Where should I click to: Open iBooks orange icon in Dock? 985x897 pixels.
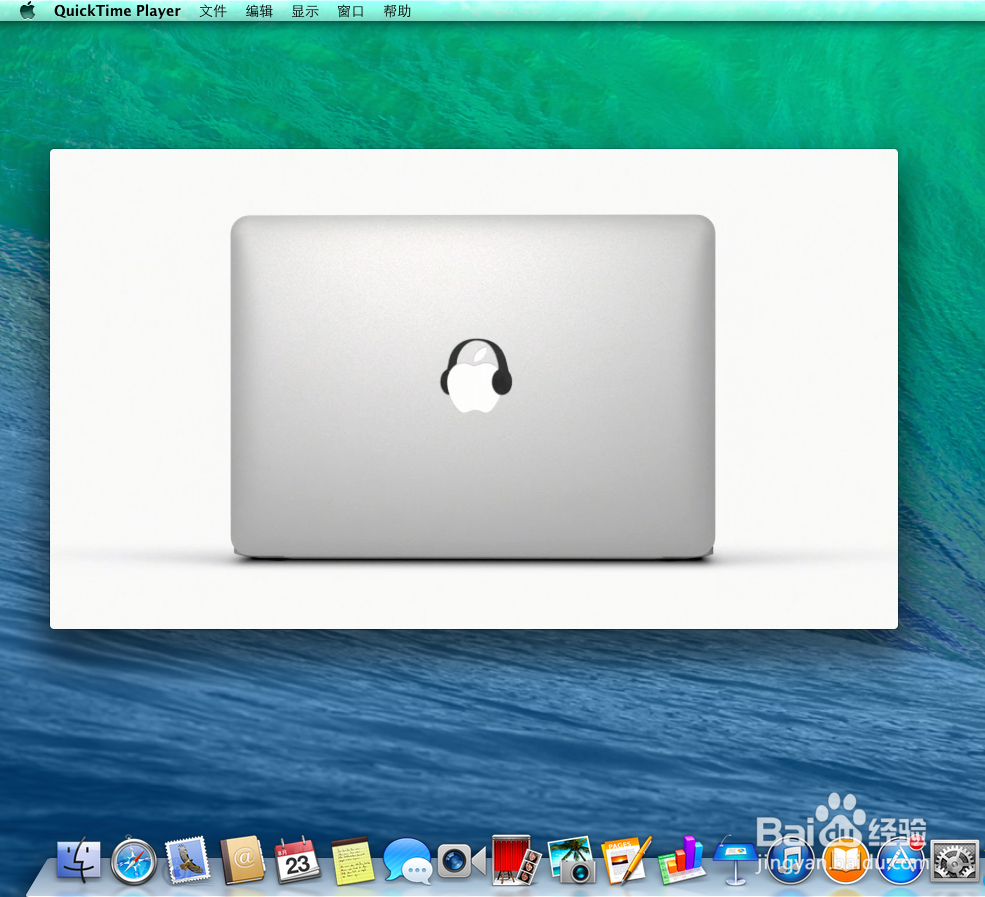click(x=846, y=861)
